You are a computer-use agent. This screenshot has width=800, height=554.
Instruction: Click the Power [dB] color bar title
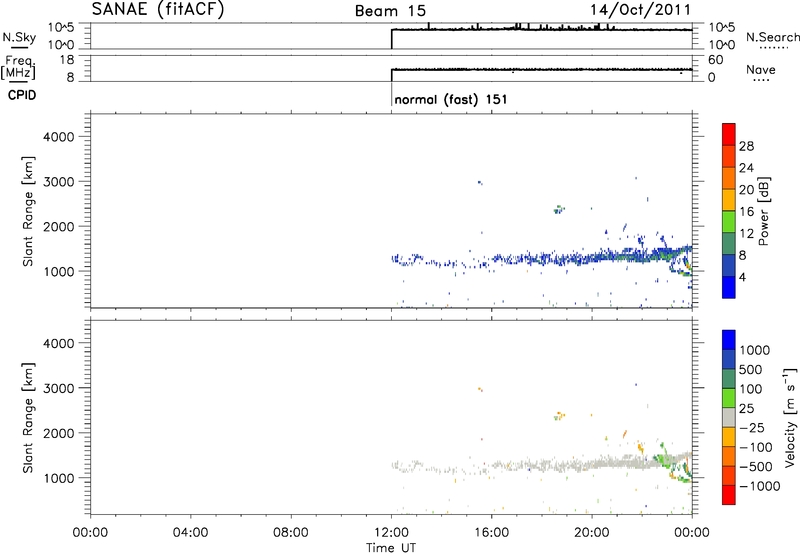pyautogui.click(x=763, y=211)
